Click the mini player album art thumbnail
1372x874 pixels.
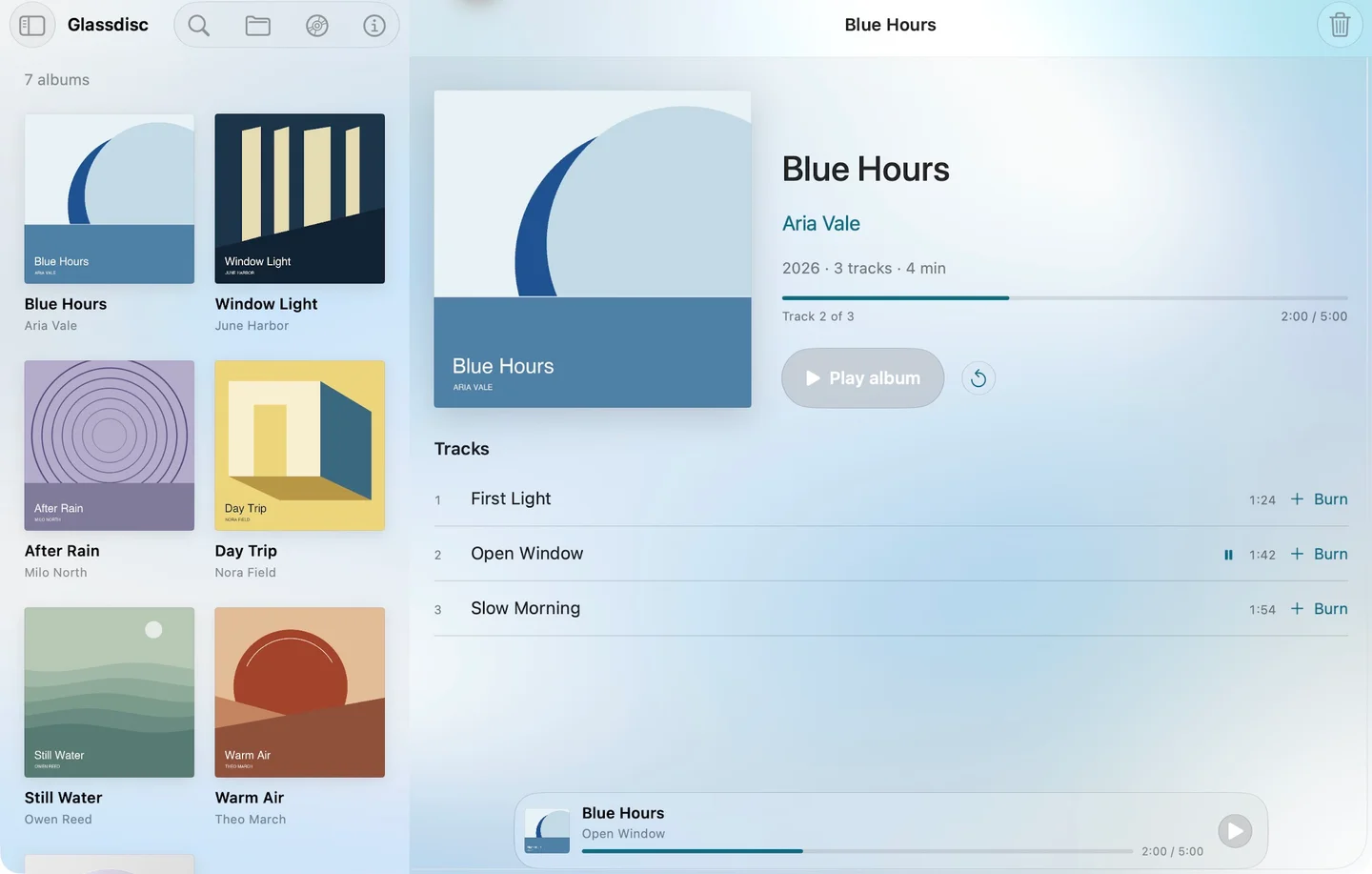(x=548, y=831)
